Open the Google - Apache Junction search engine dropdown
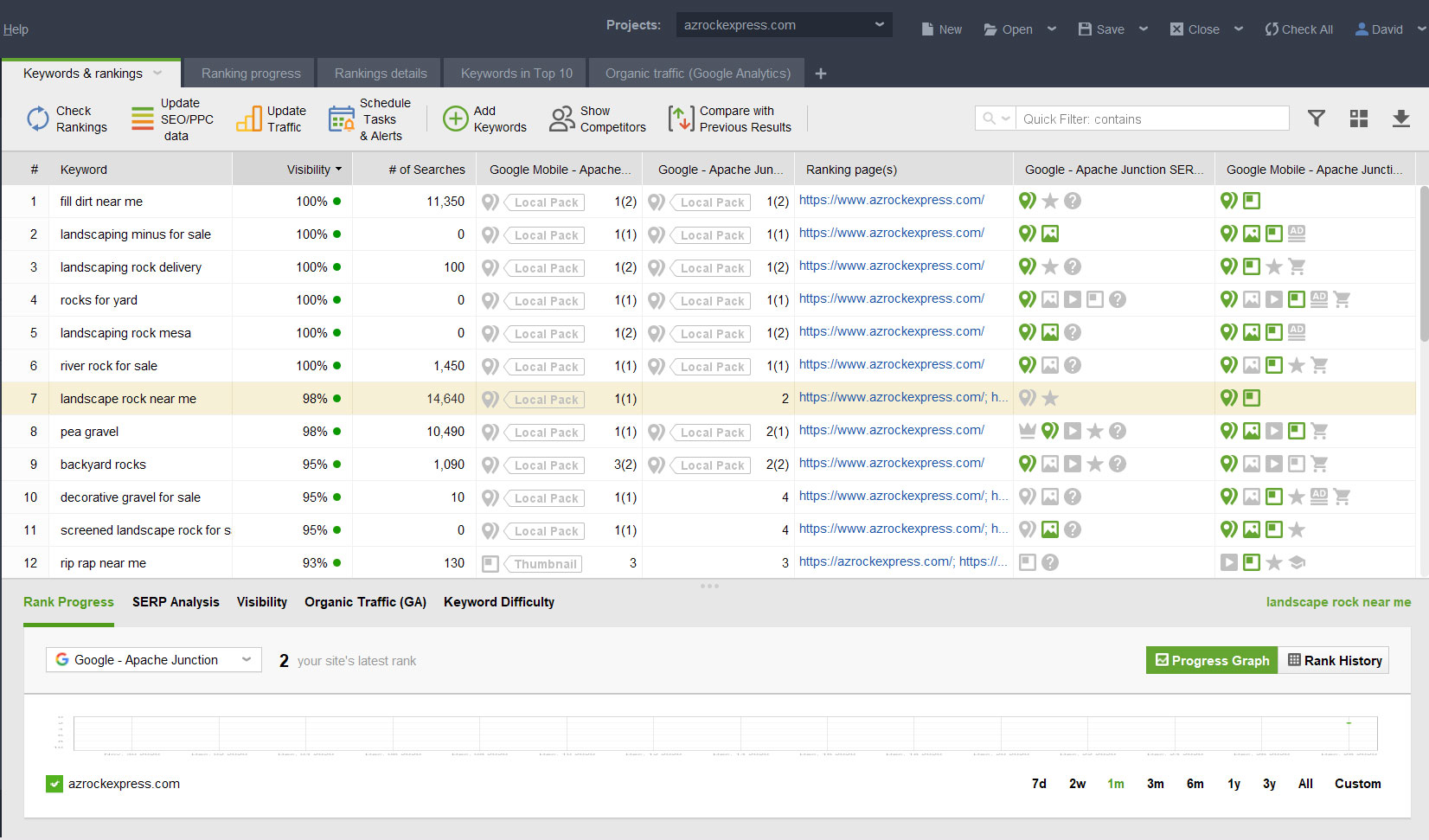Viewport: 1429px width, 840px height. pos(154,659)
